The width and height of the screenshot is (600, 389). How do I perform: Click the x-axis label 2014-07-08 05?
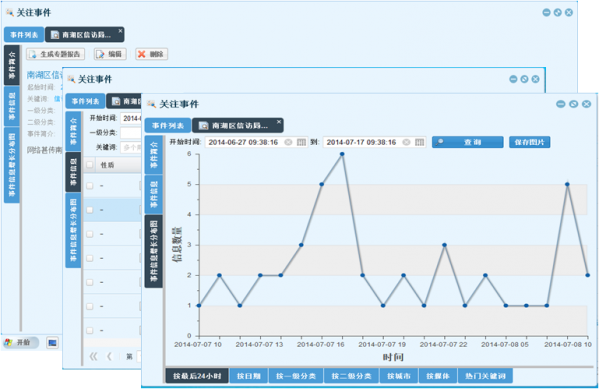click(x=505, y=345)
